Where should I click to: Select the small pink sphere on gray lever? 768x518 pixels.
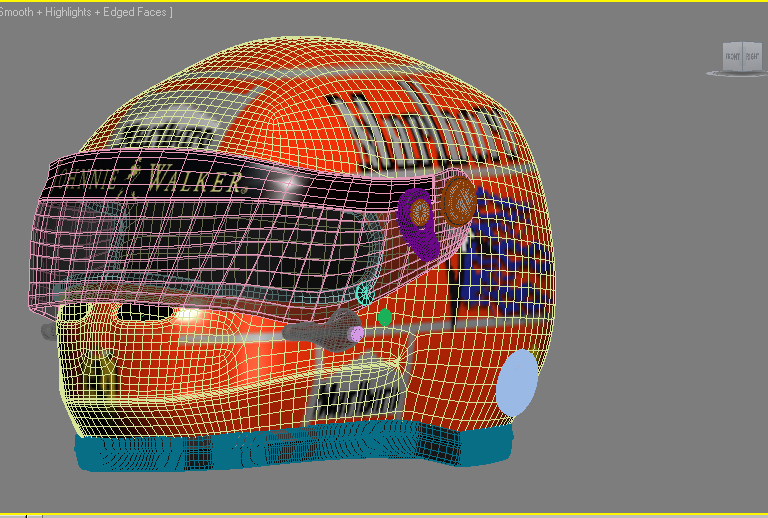(x=356, y=334)
